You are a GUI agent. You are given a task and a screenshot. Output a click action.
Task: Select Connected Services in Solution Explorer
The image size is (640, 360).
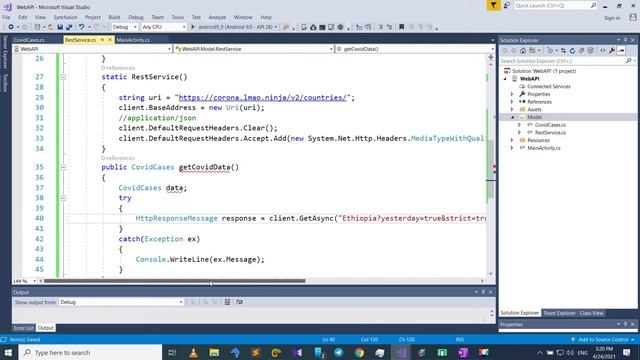549,87
